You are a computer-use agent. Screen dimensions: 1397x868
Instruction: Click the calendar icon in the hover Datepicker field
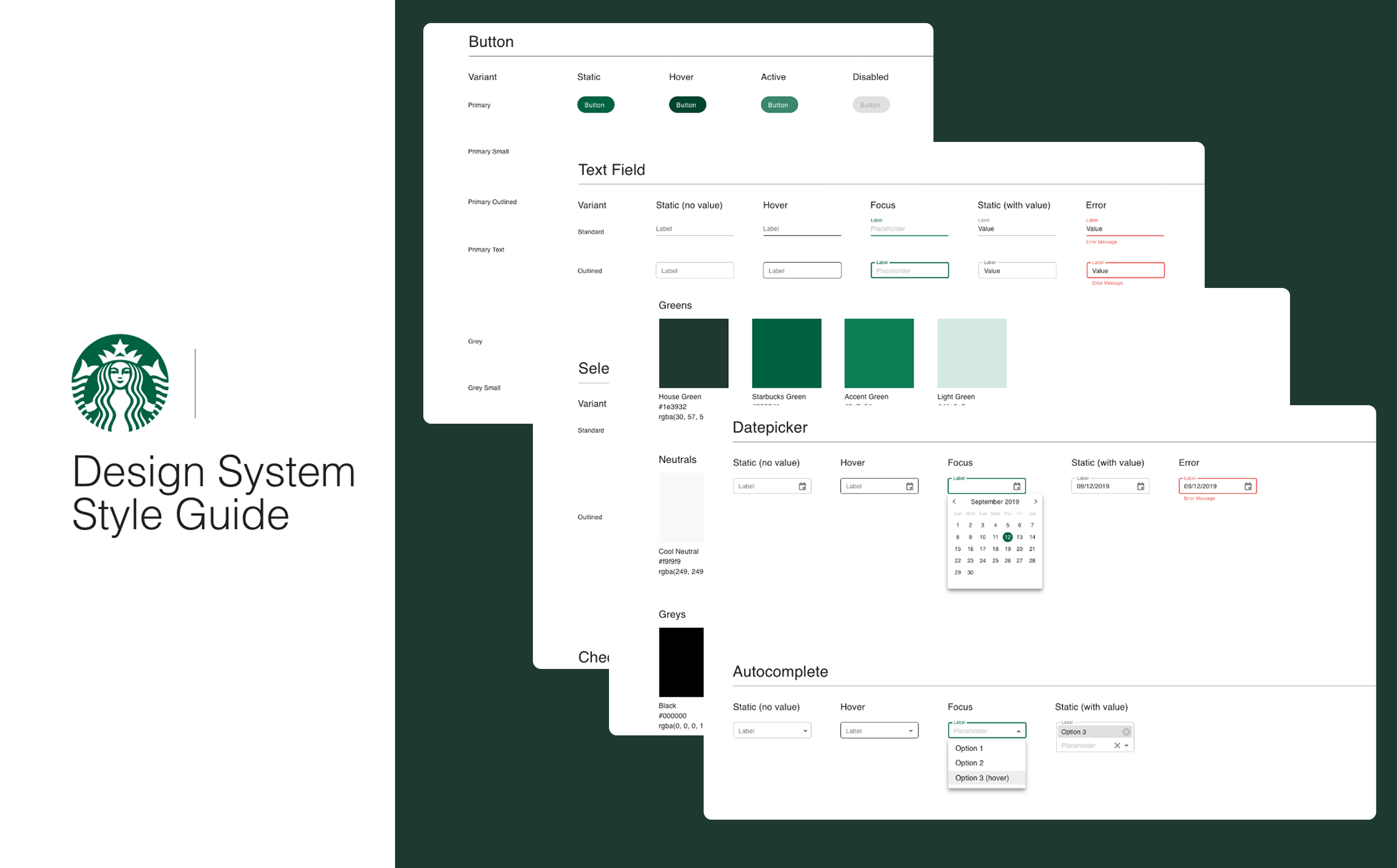click(909, 485)
